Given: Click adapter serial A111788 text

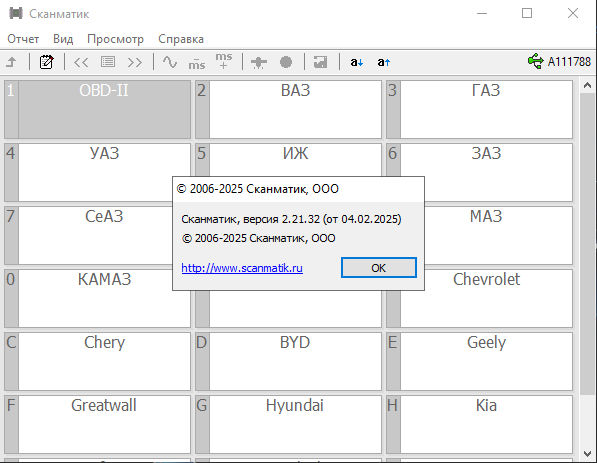Looking at the screenshot, I should pyautogui.click(x=569, y=62).
